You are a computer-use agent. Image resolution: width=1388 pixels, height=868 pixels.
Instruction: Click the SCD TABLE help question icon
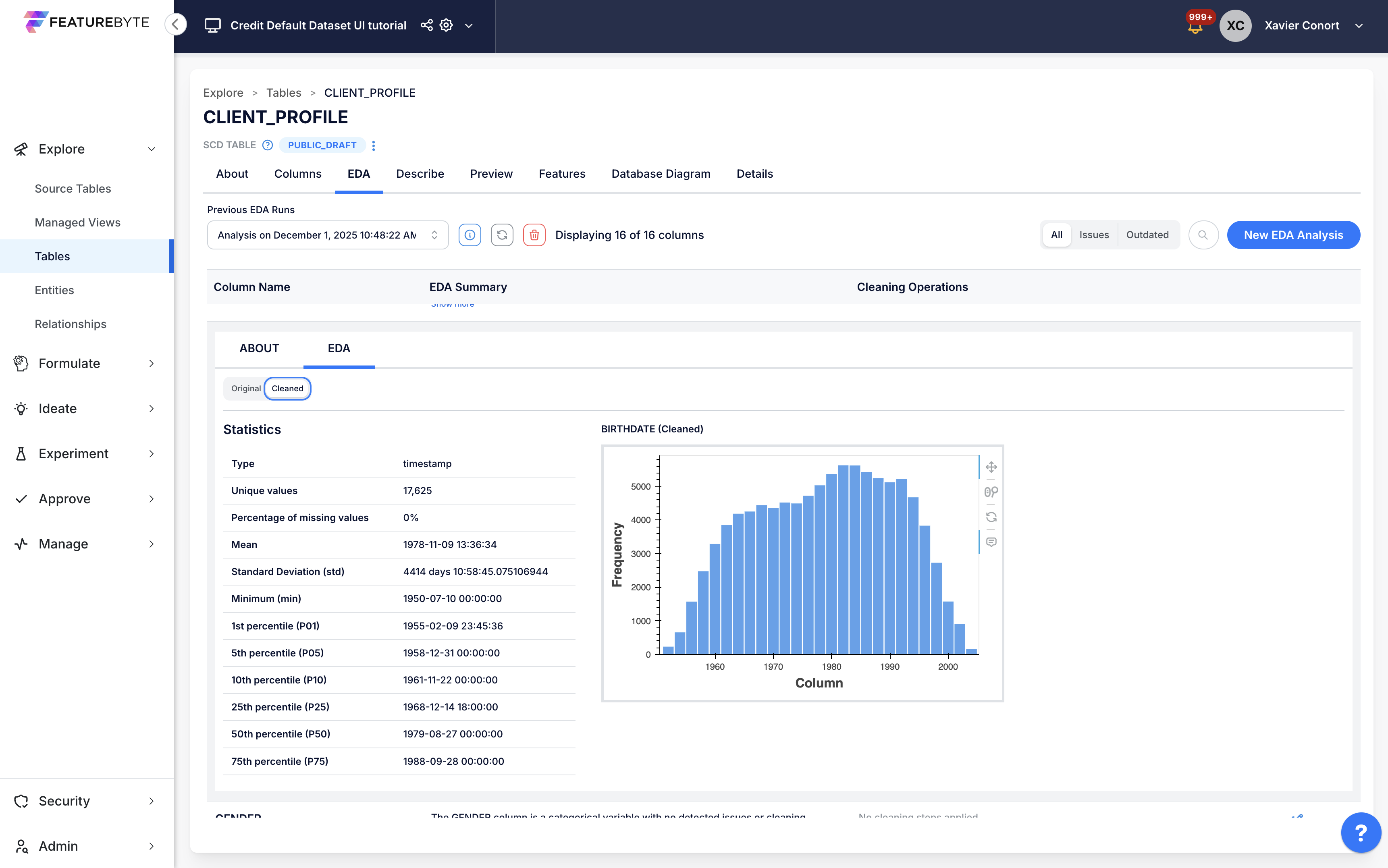tap(268, 145)
